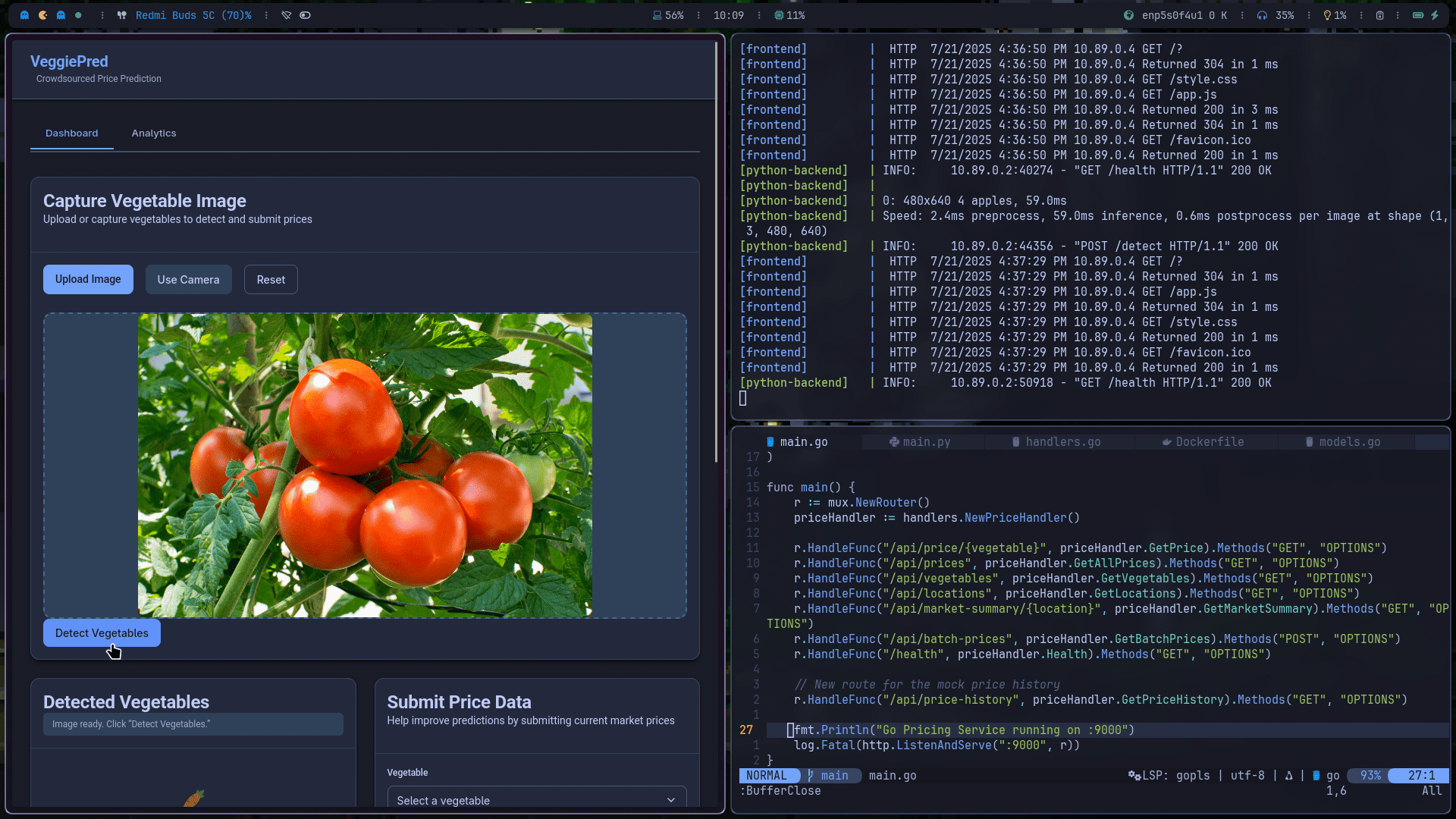Screen dimensions: 1456x819
Task: Open the main.py buffer tab
Action: point(920,442)
